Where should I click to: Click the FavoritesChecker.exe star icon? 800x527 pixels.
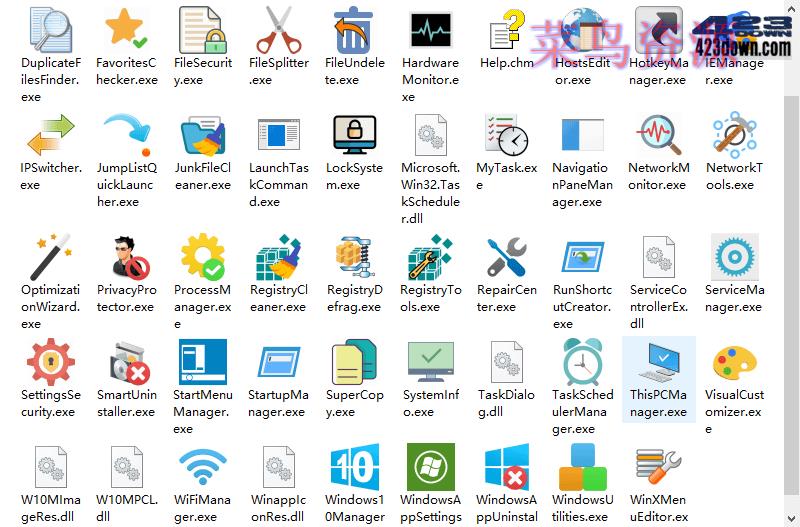point(126,29)
